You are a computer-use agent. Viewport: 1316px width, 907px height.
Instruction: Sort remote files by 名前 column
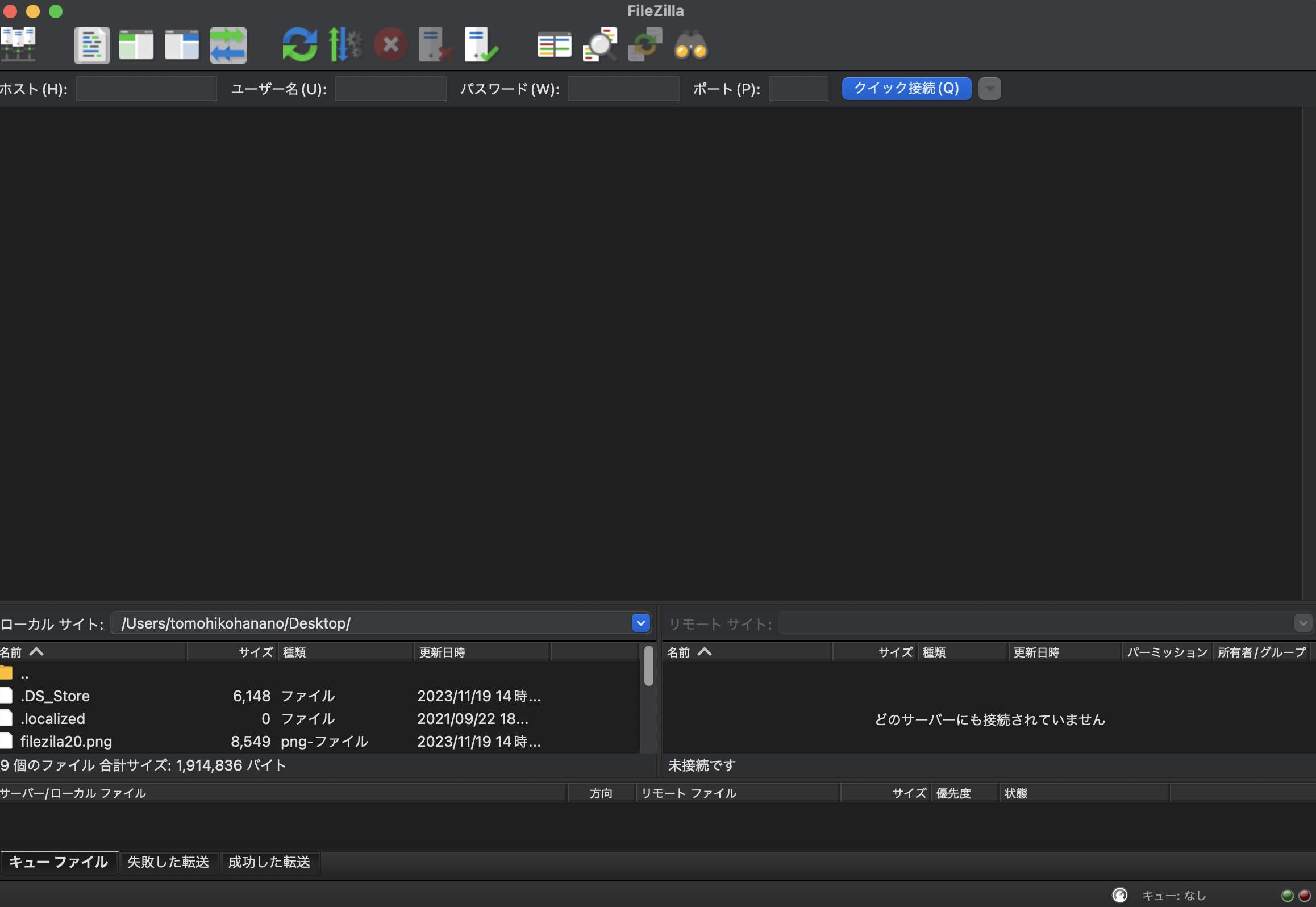click(747, 652)
